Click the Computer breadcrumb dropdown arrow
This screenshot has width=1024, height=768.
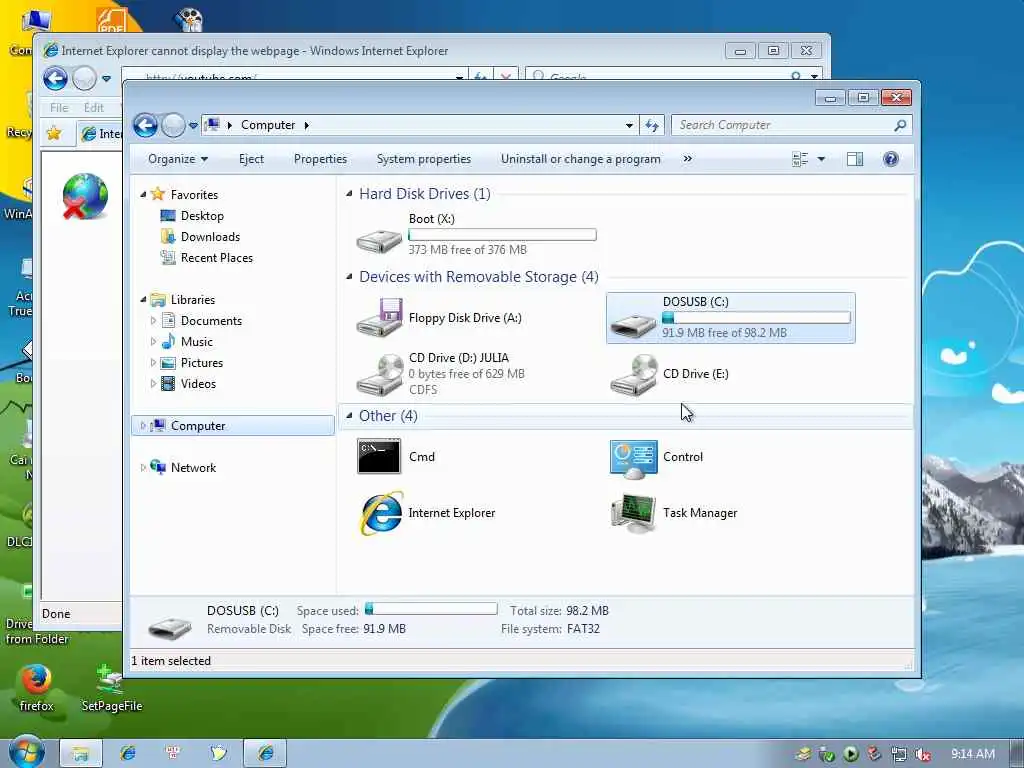(x=306, y=125)
